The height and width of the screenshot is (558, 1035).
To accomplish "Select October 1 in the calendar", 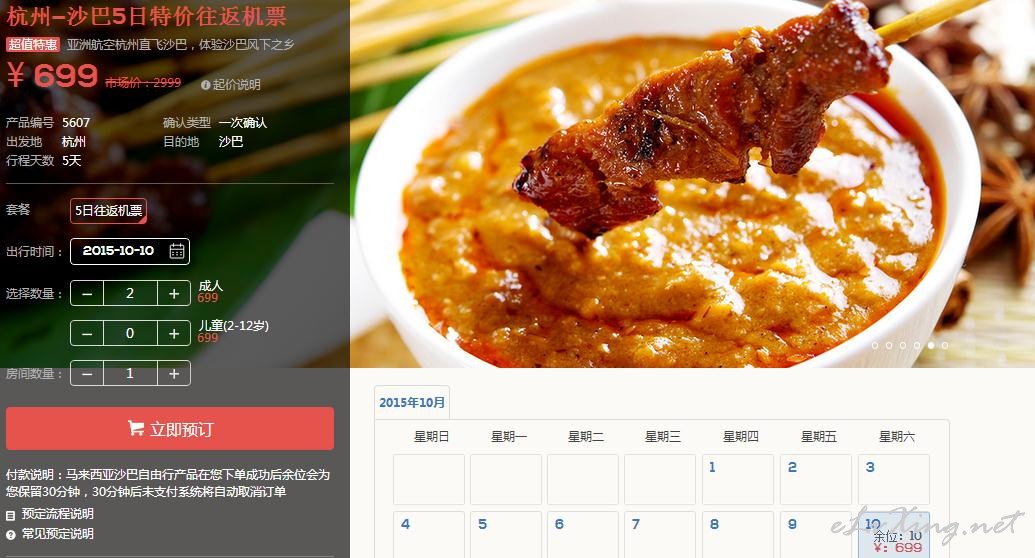I will pos(737,479).
